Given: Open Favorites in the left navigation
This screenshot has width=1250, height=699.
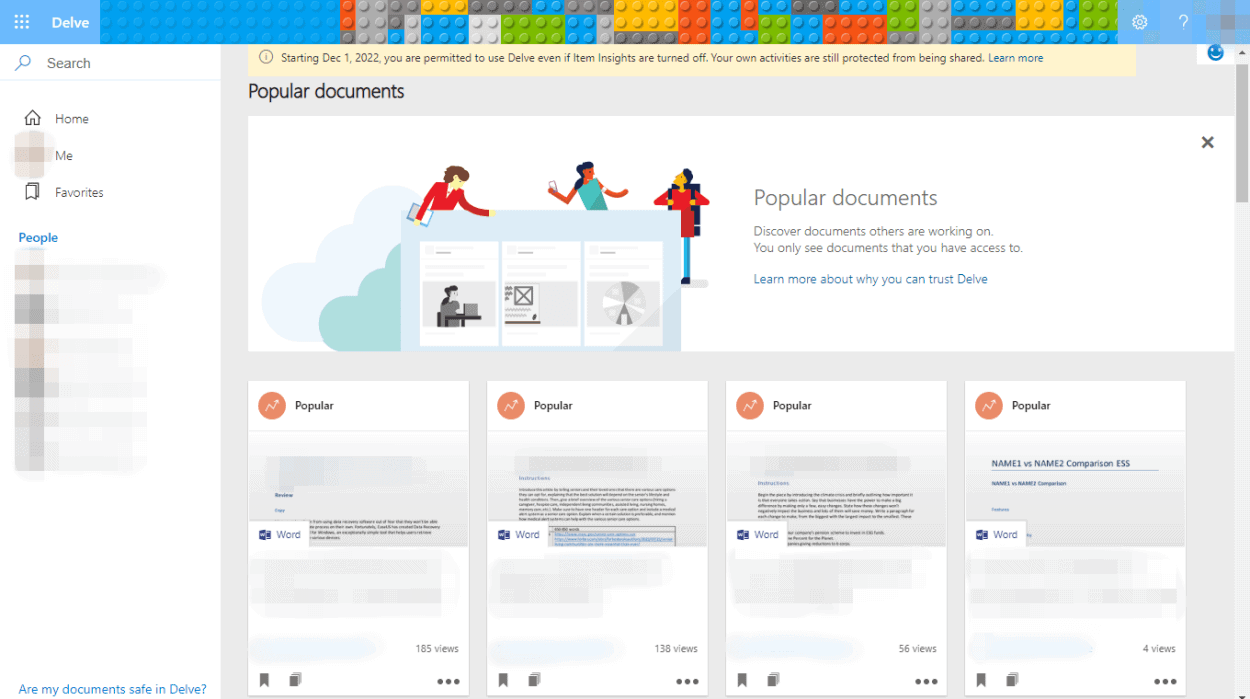Looking at the screenshot, I should point(78,192).
